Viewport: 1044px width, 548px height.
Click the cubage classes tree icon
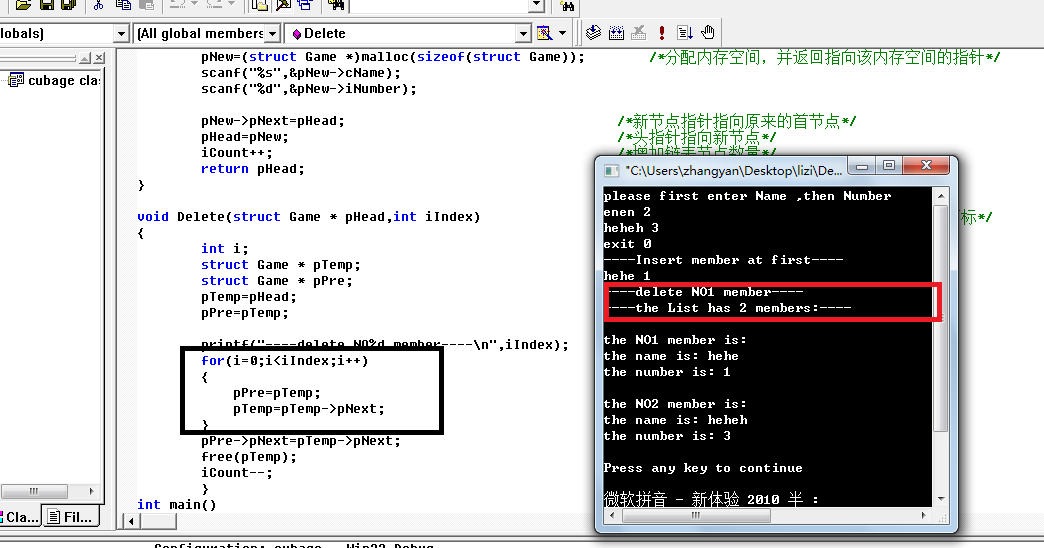17,81
